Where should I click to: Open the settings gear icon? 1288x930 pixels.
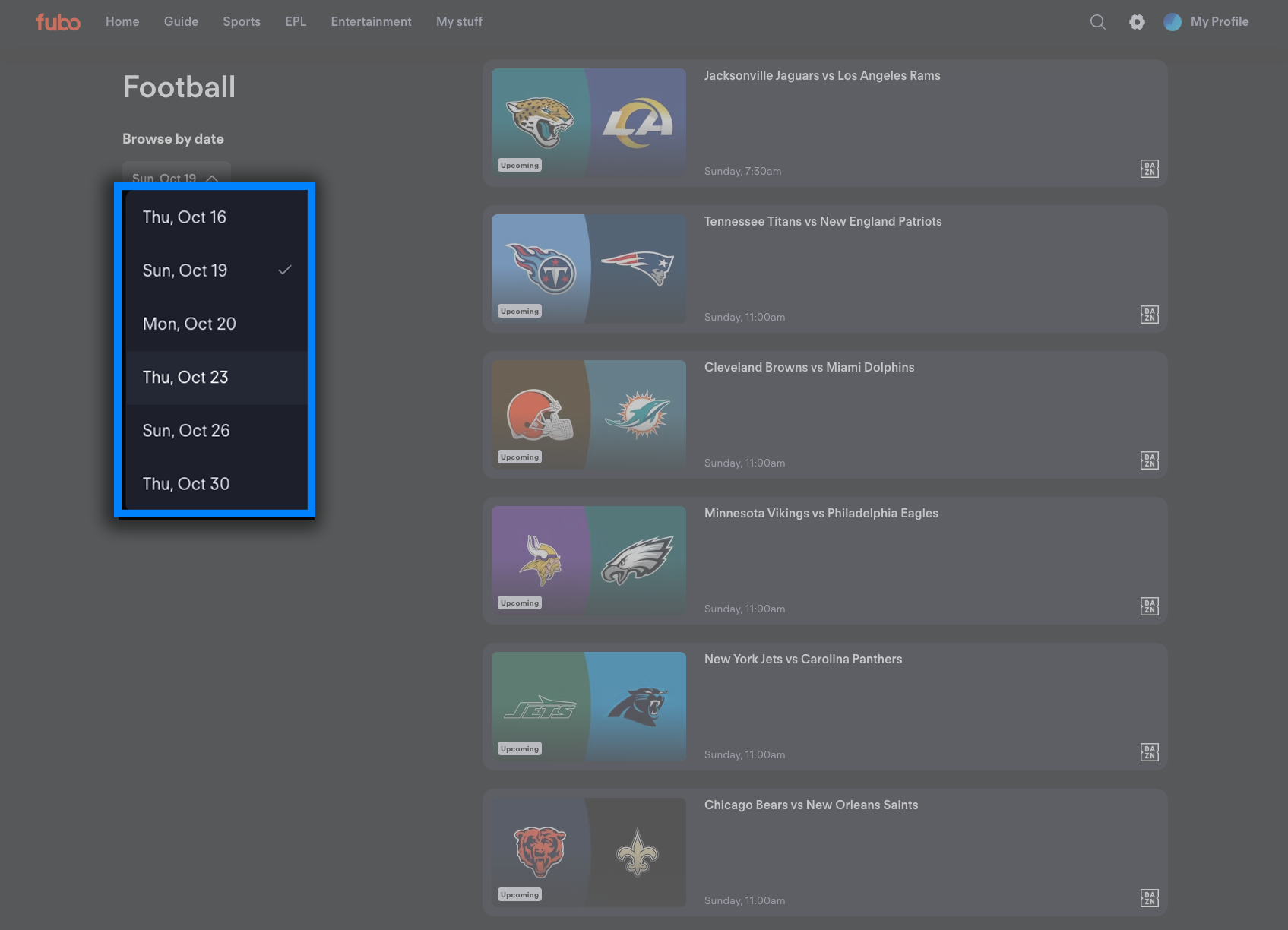coord(1137,22)
